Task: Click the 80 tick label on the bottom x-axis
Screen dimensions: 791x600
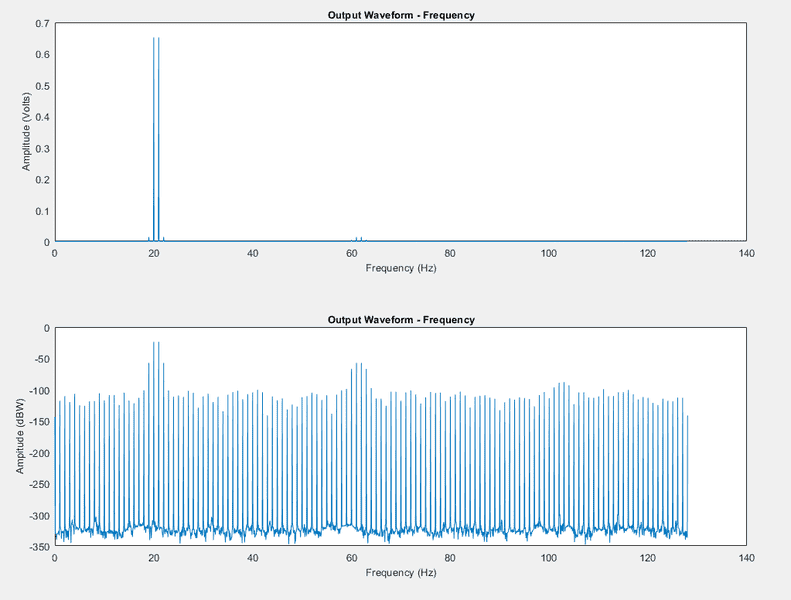Action: [449, 558]
